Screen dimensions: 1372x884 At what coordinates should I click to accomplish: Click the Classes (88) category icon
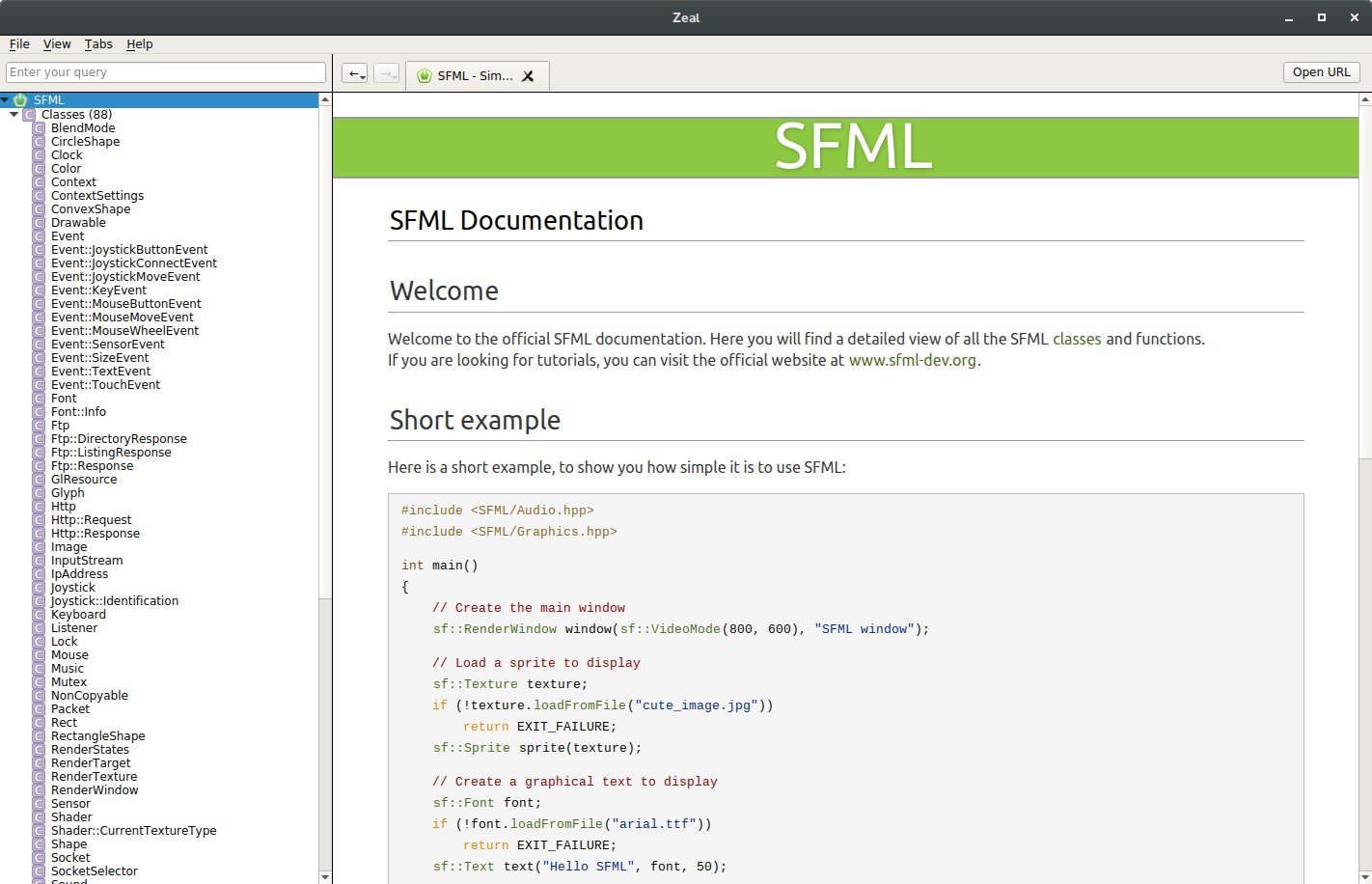[x=29, y=115]
